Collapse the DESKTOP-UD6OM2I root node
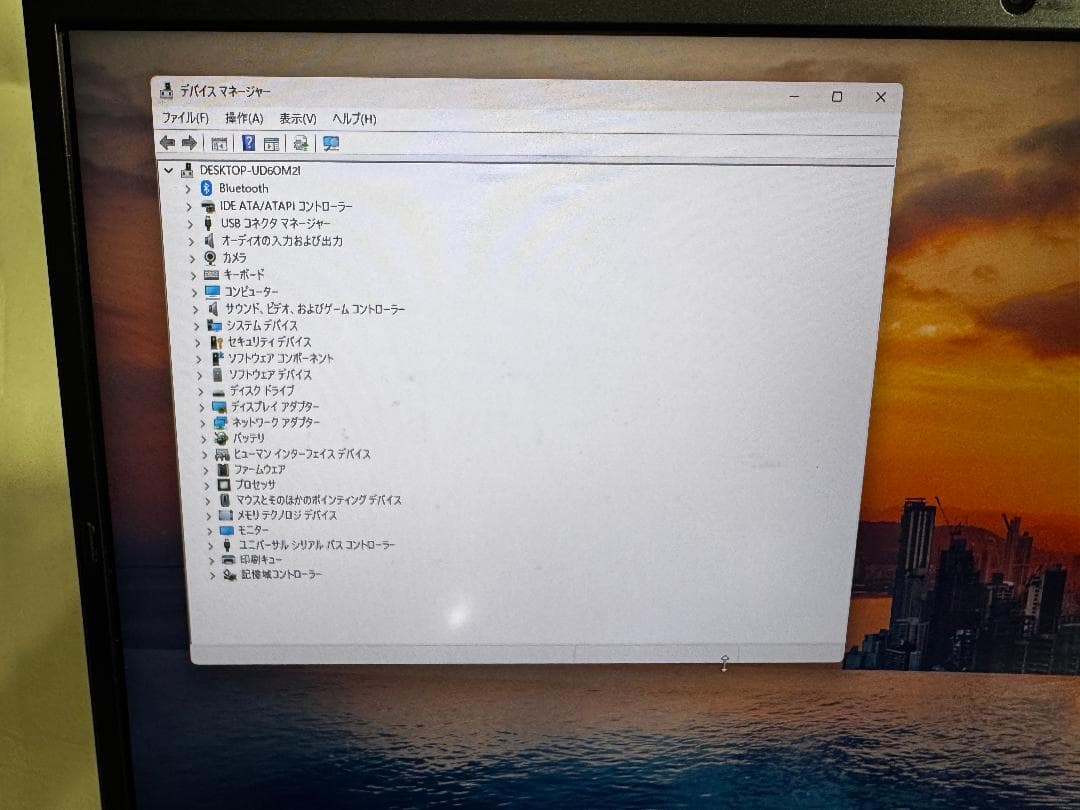This screenshot has height=810, width=1080. pos(168,170)
